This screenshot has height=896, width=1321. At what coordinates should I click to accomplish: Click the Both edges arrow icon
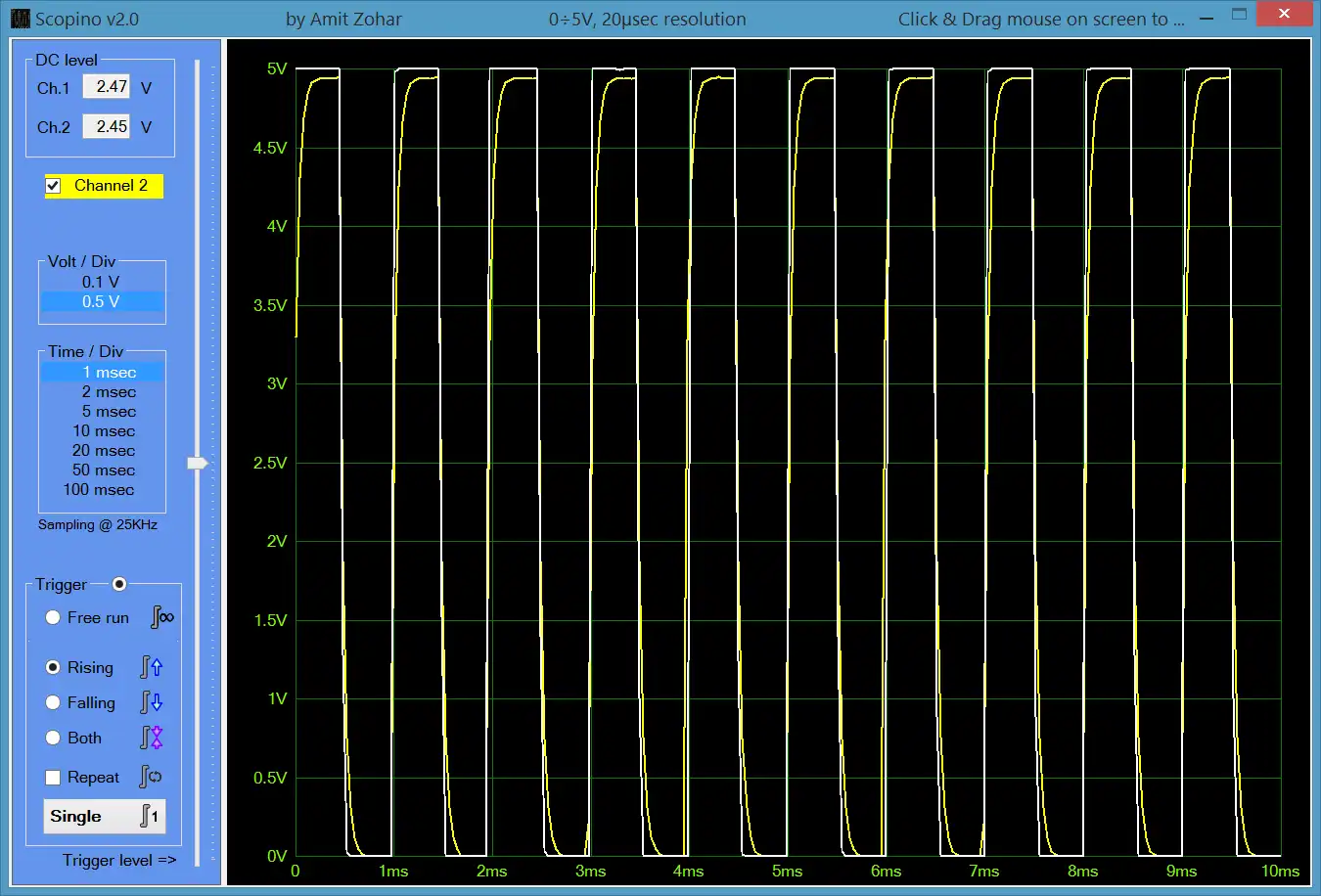point(152,738)
